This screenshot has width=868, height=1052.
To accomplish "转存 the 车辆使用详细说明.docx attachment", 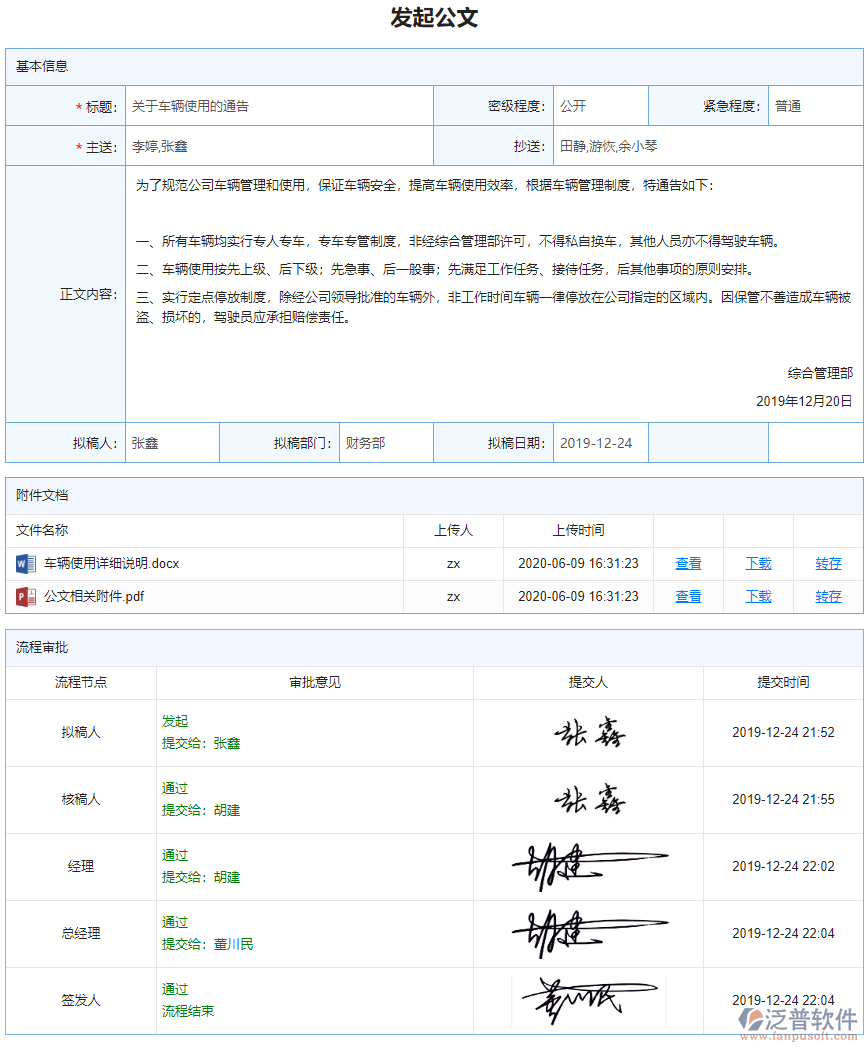I will click(x=828, y=563).
